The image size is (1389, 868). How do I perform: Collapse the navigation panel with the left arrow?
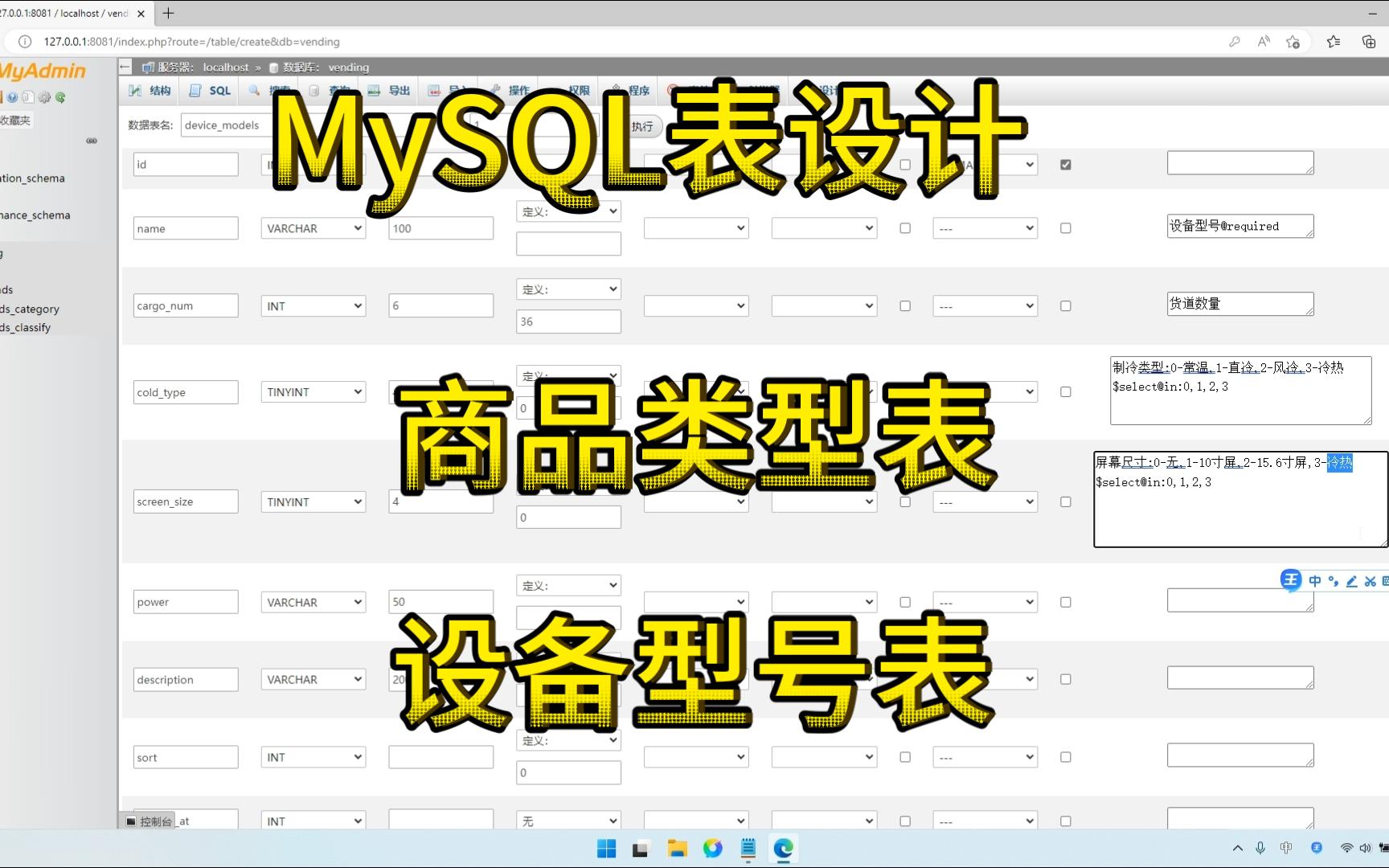pyautogui.click(x=125, y=67)
